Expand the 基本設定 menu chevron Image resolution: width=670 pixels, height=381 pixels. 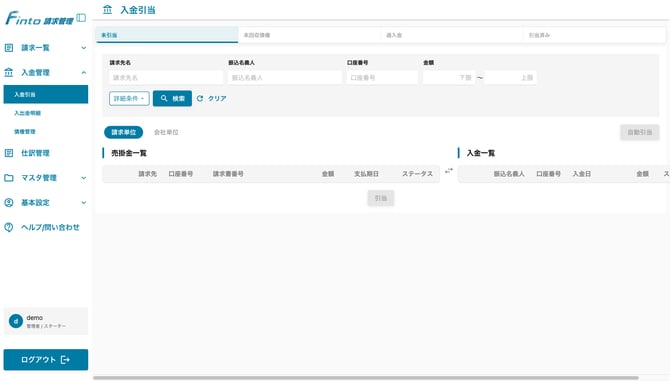tap(84, 202)
